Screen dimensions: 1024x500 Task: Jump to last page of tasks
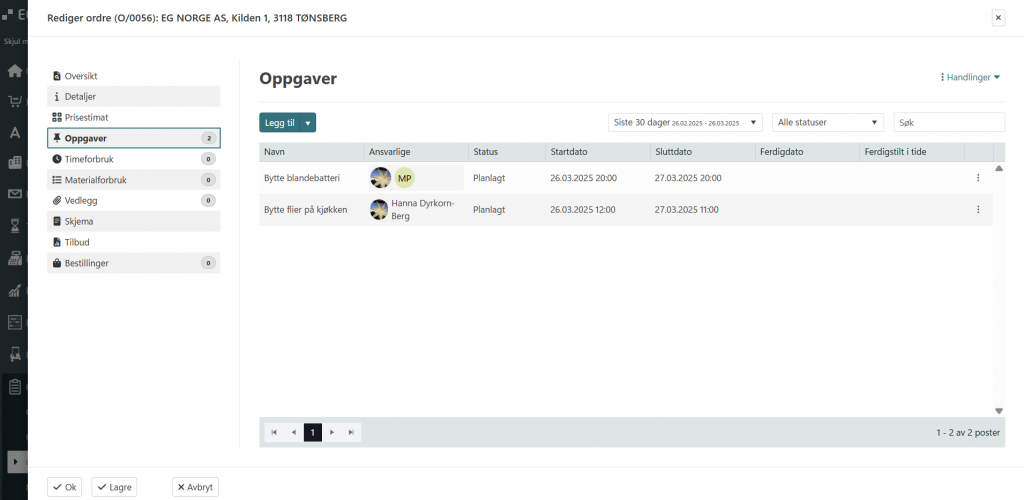pos(351,432)
